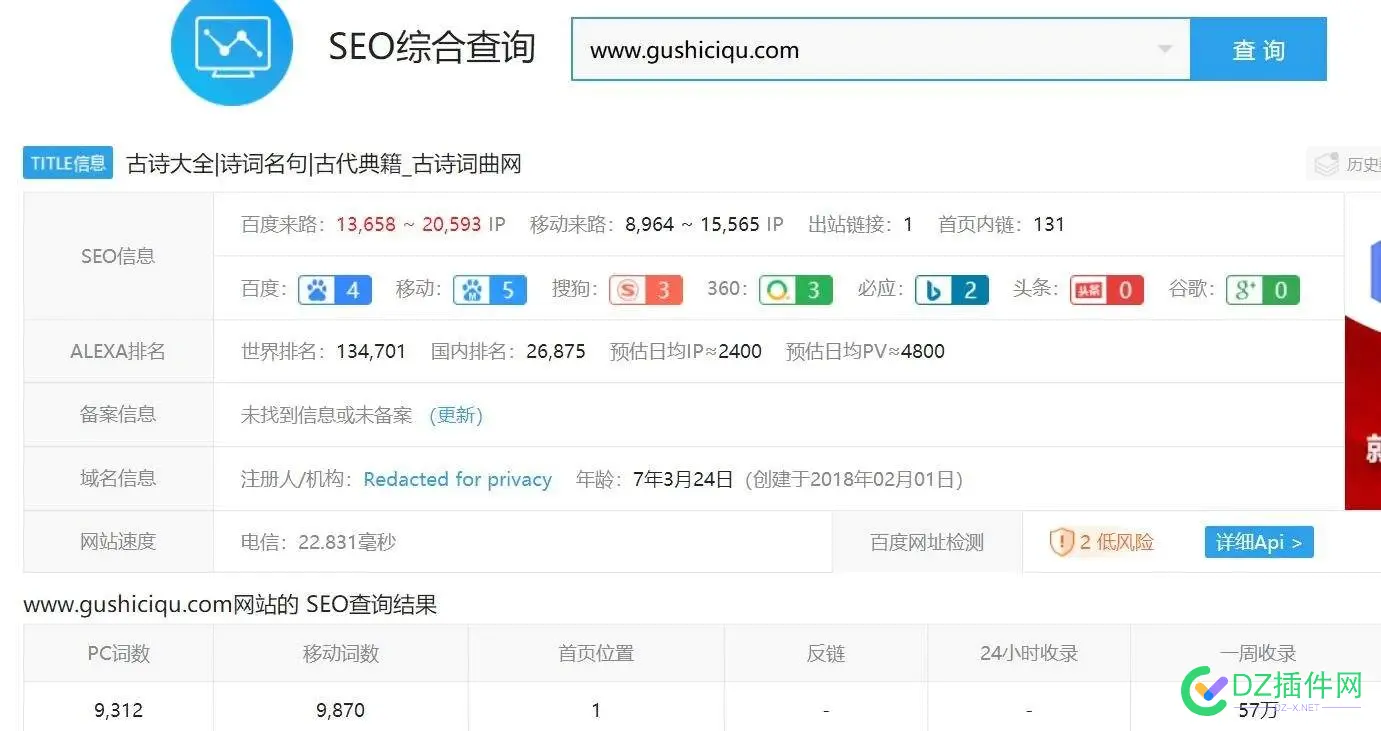Click the 24小时收录 column header
This screenshot has height=731, width=1381.
(x=1029, y=653)
